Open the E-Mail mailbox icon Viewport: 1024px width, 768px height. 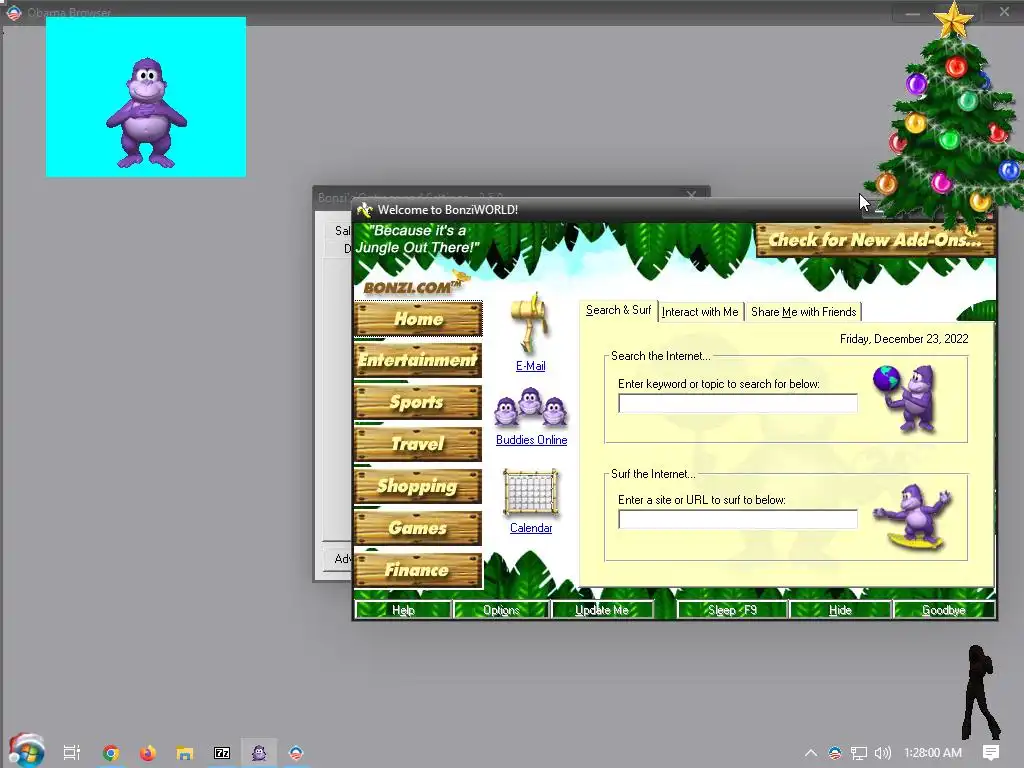pyautogui.click(x=530, y=323)
